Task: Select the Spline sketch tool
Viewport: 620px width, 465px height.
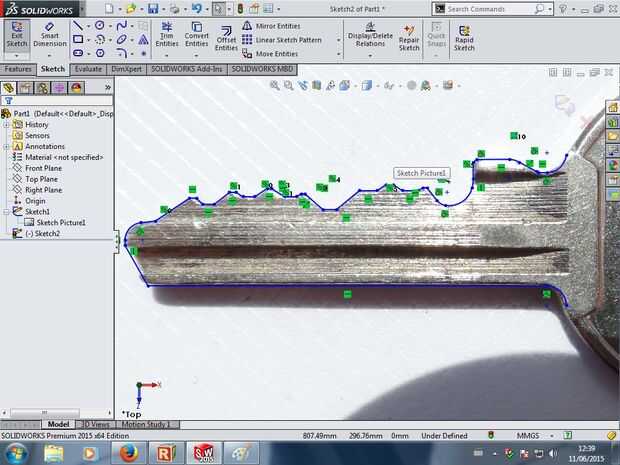Action: (x=122, y=26)
